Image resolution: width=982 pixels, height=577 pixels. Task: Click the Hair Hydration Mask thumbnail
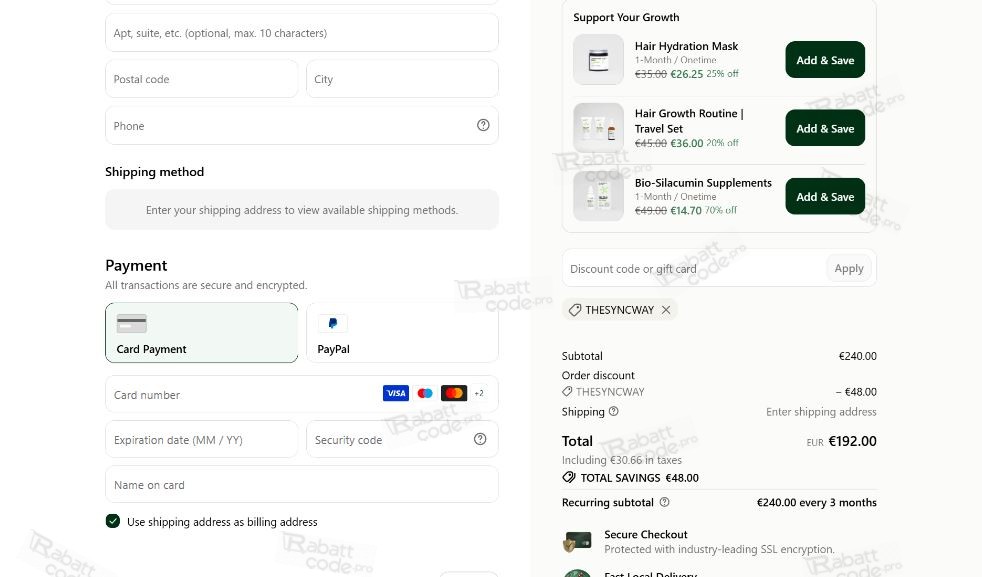pos(598,60)
